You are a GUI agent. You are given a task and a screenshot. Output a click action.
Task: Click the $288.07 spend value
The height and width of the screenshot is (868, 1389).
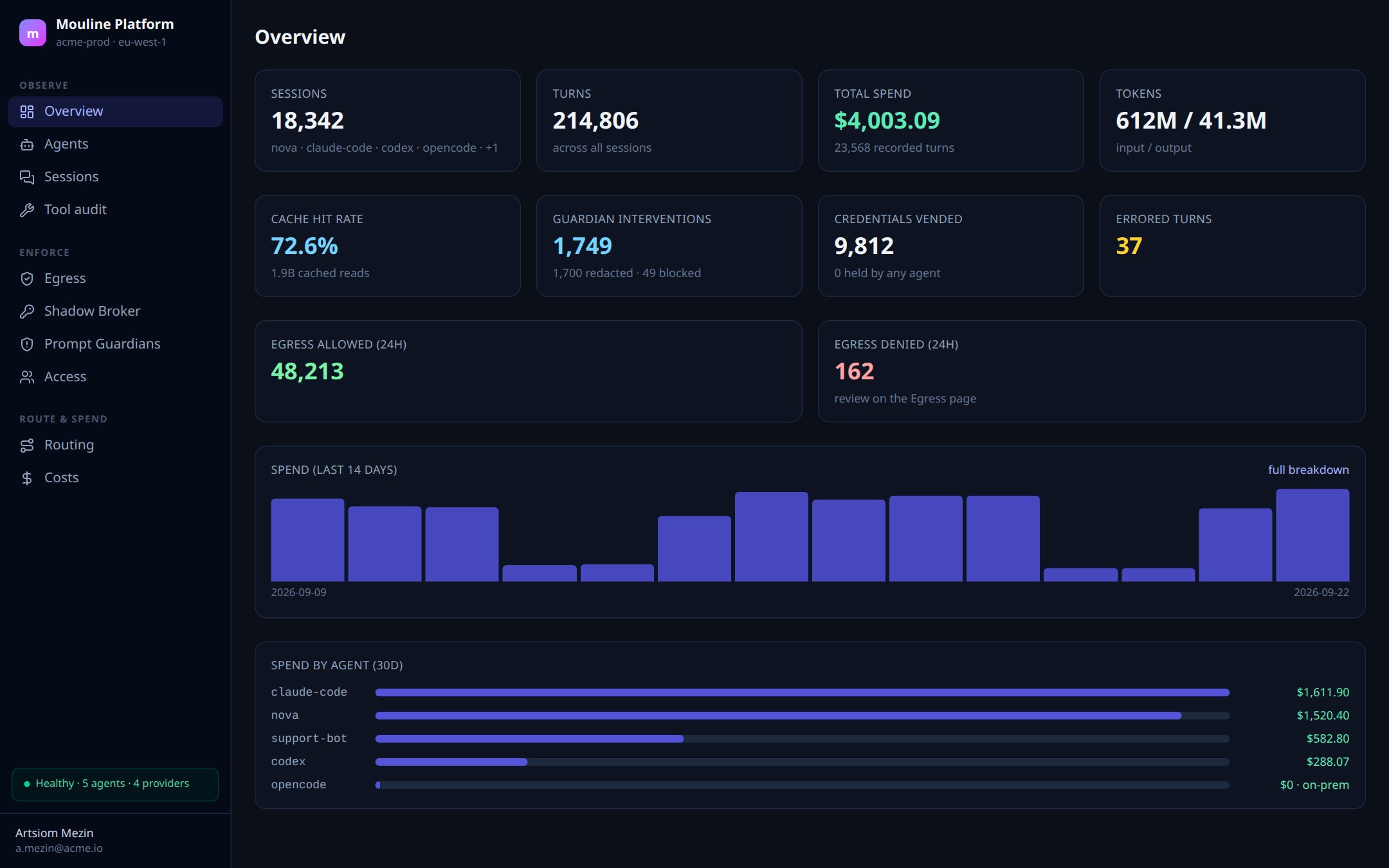(x=1328, y=762)
